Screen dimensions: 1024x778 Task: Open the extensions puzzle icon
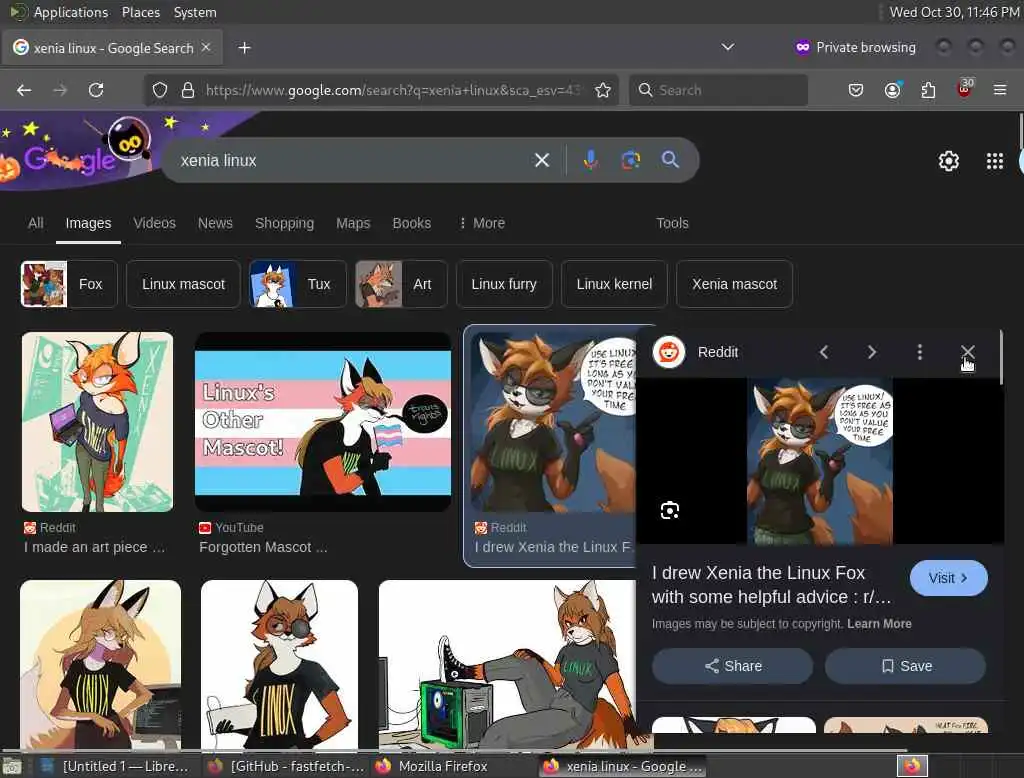[x=928, y=90]
